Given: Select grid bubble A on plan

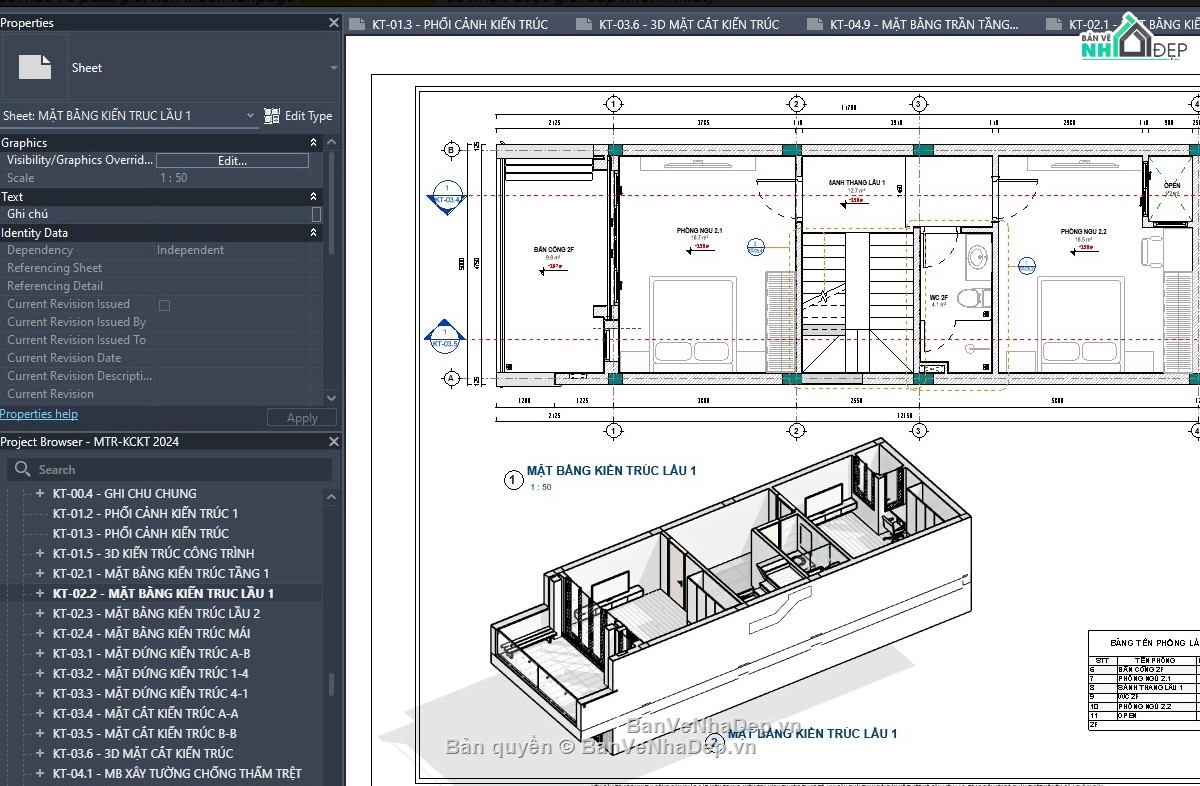Looking at the screenshot, I should (x=451, y=378).
